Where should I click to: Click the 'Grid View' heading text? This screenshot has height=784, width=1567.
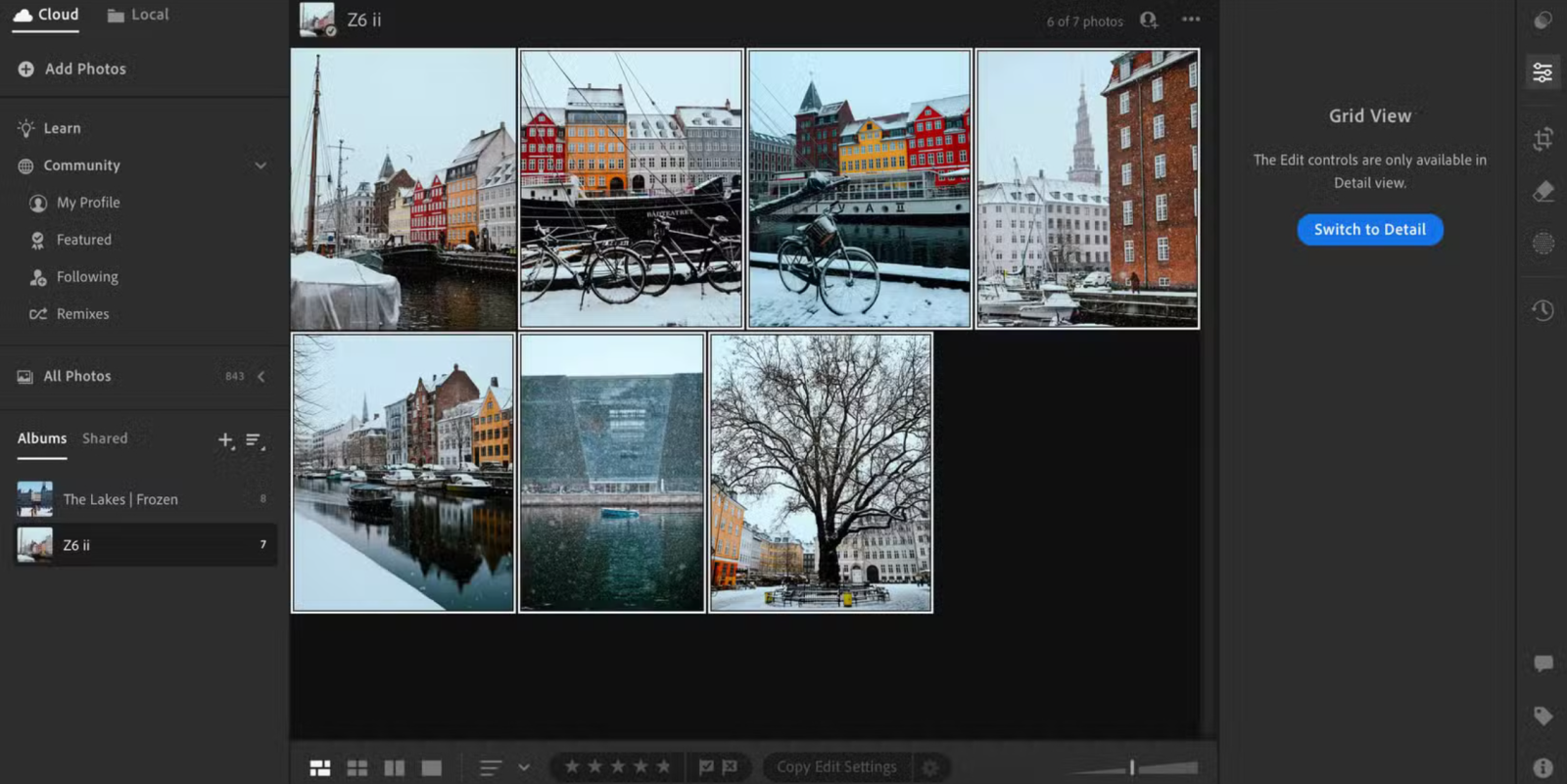coord(1370,115)
